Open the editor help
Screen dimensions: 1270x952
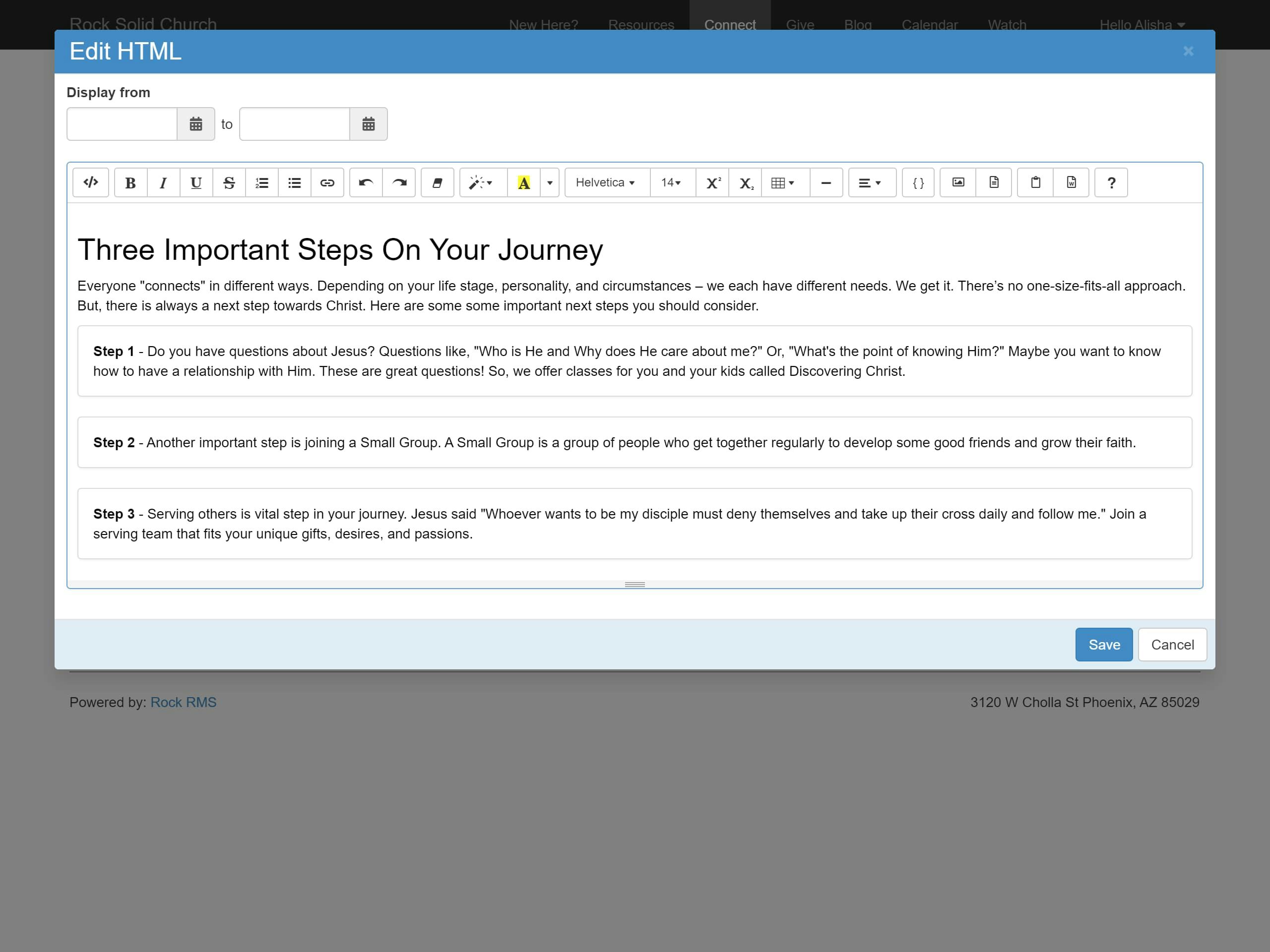pyautogui.click(x=1110, y=182)
